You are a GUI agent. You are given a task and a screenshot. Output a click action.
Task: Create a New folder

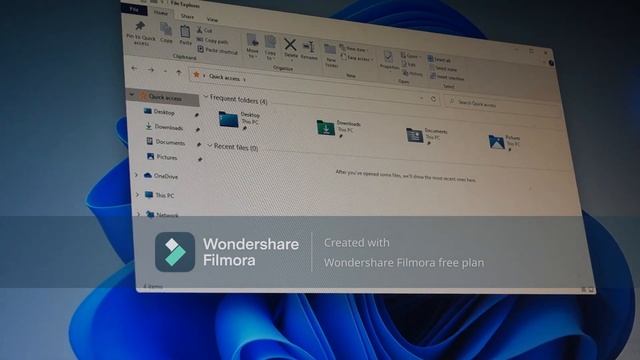pyautogui.click(x=331, y=55)
